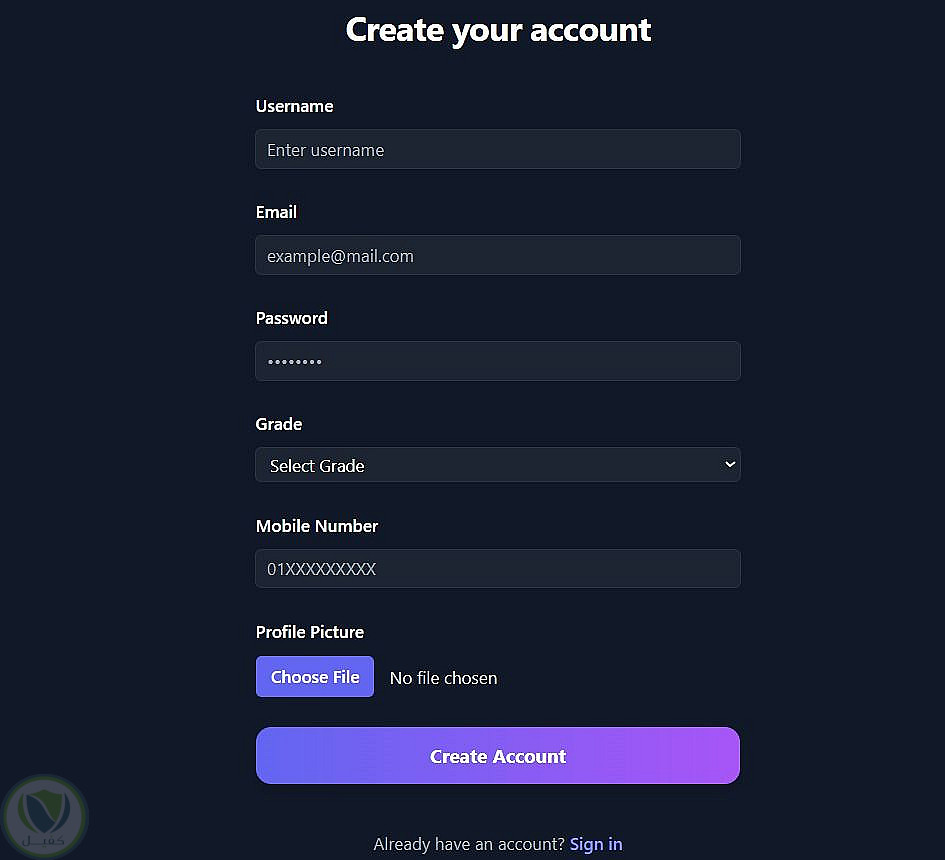Screen dimensions: 945x860
Task: Click the No file chosen text
Action: click(x=443, y=678)
